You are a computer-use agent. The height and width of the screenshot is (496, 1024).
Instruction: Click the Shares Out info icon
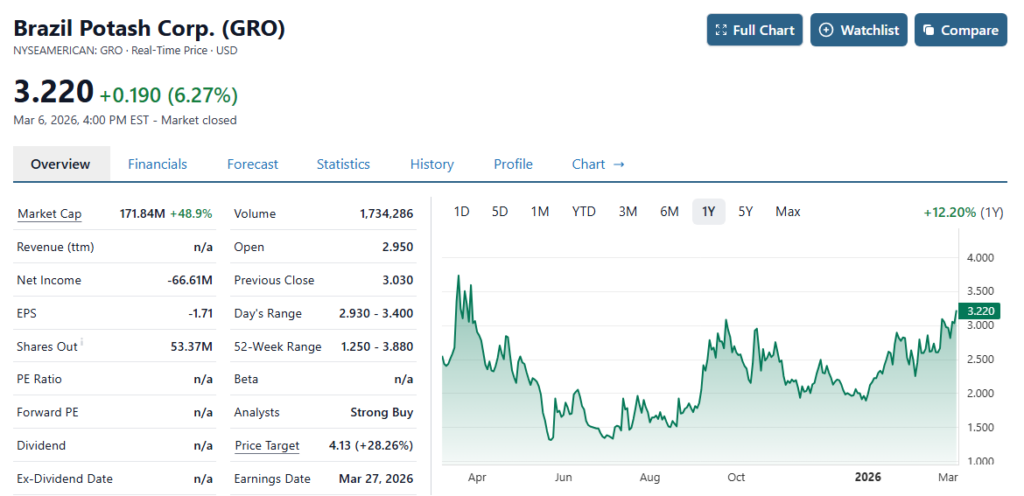(x=81, y=343)
